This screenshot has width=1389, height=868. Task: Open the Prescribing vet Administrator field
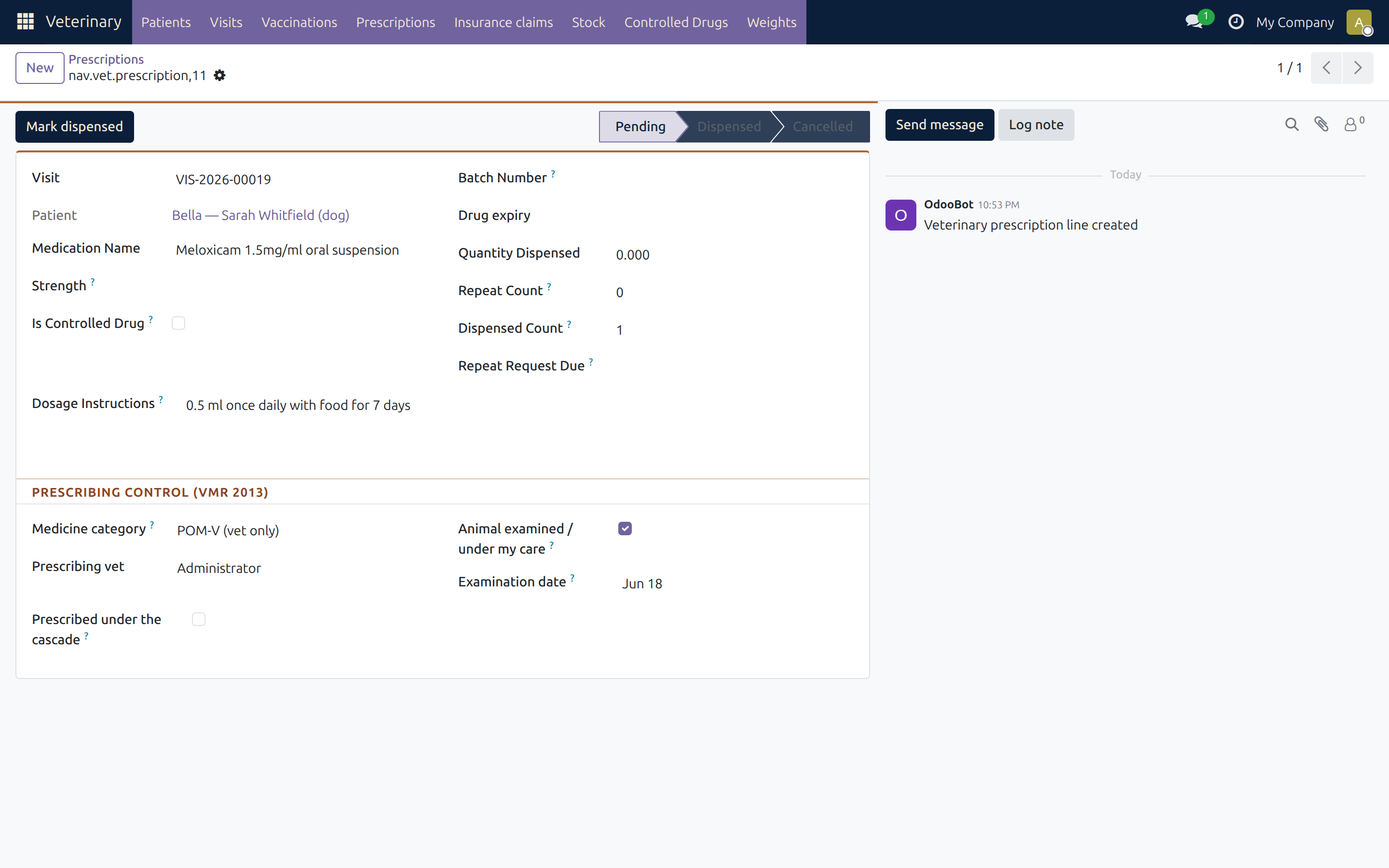(304, 569)
